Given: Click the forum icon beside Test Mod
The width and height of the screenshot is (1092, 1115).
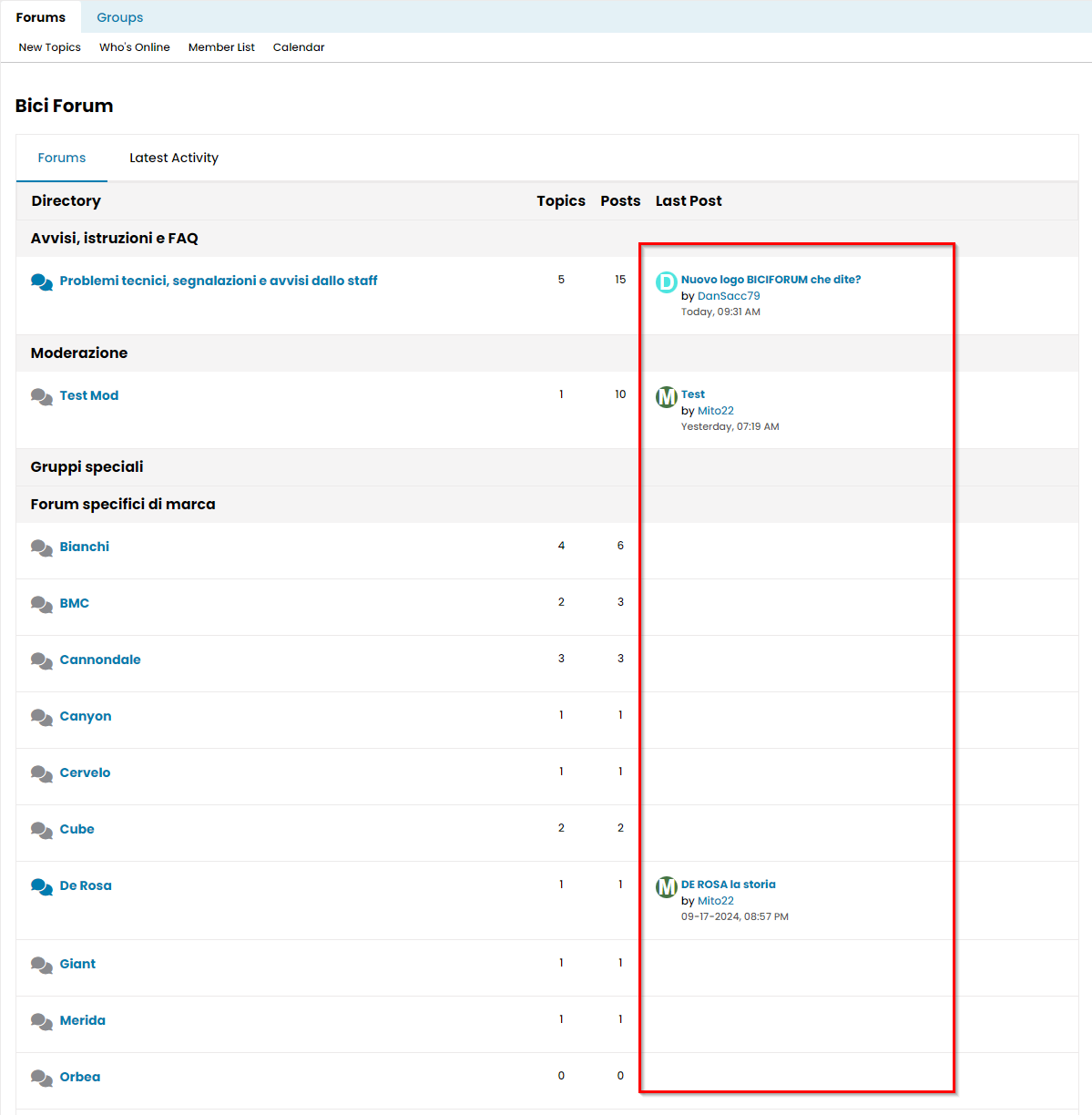Looking at the screenshot, I should (x=41, y=396).
